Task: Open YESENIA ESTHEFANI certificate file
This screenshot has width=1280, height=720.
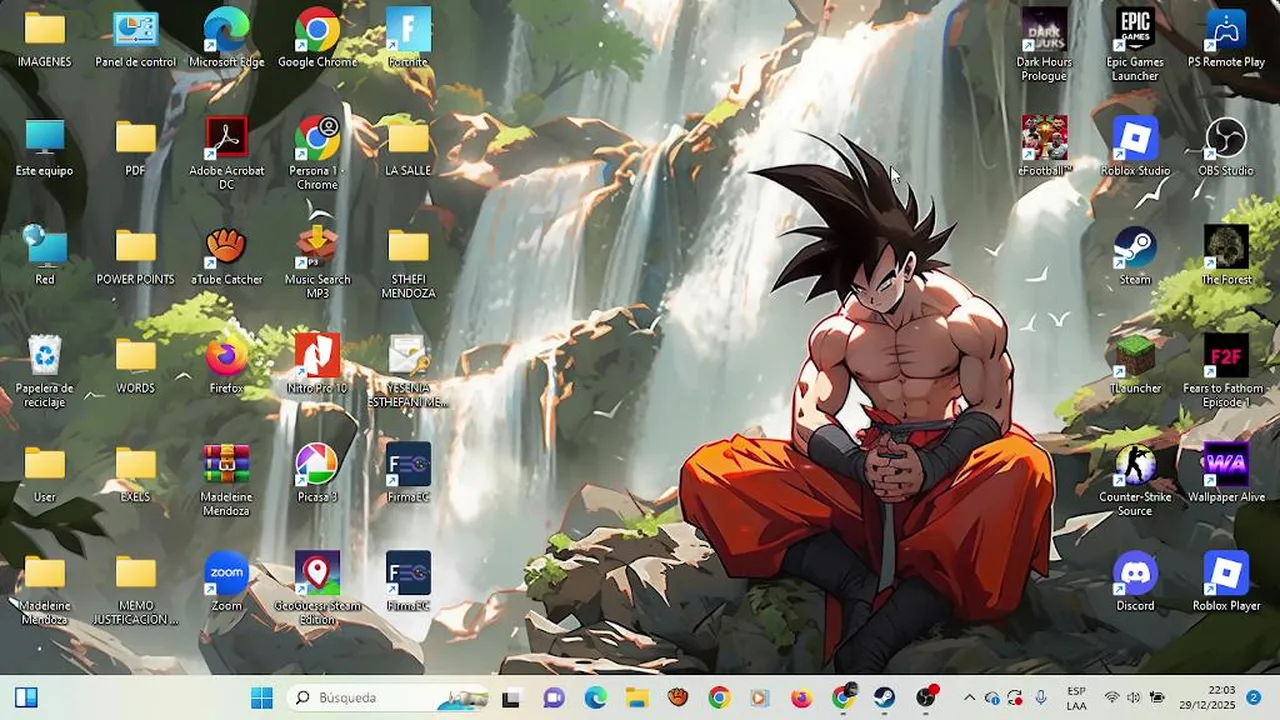Action: [x=408, y=371]
